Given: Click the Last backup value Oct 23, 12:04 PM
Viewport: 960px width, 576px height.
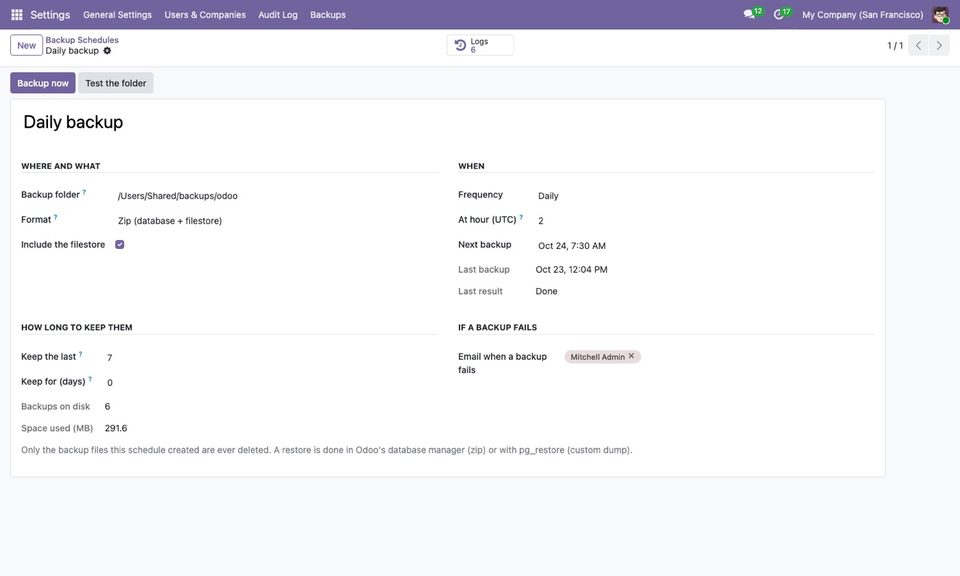Looking at the screenshot, I should tap(571, 269).
